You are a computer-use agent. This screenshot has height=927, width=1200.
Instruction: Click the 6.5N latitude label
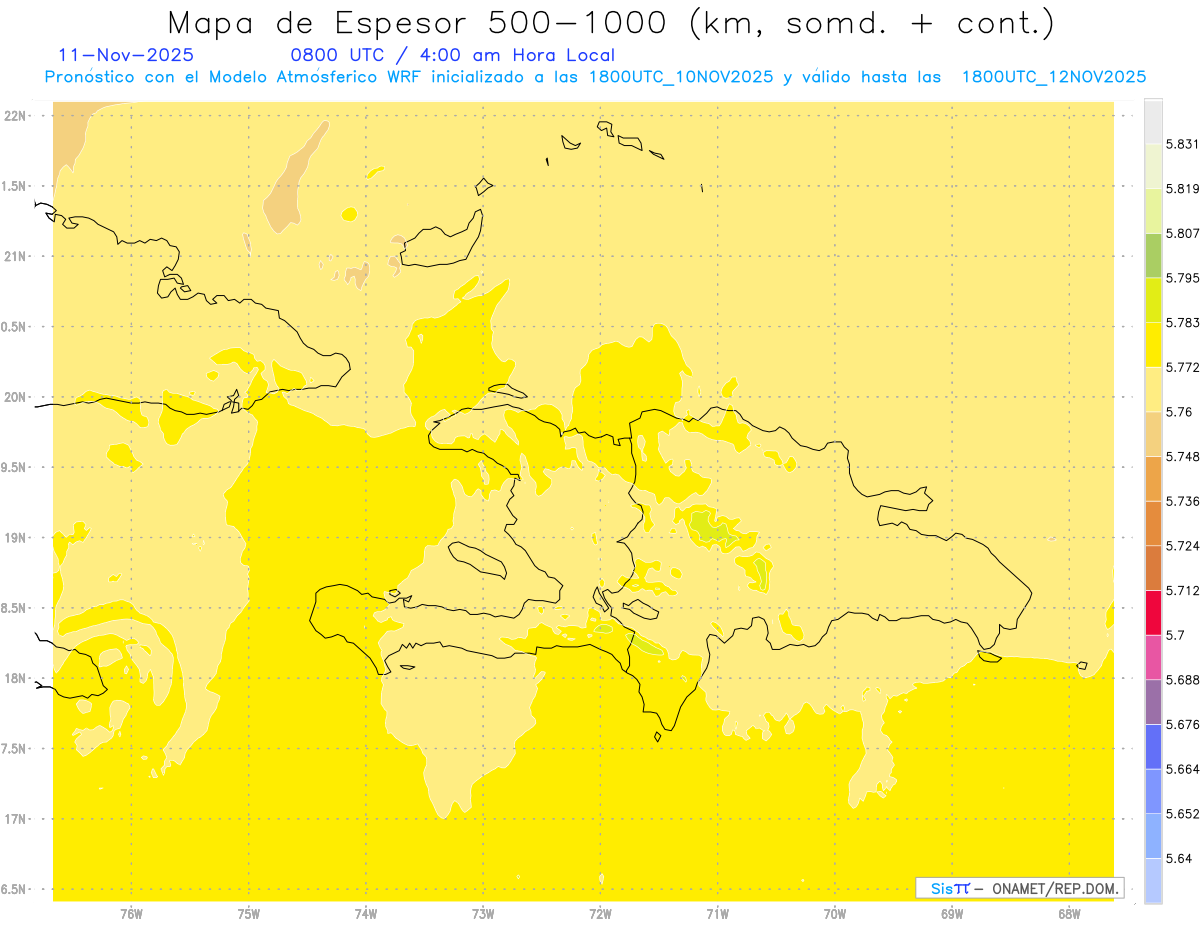tap(15, 889)
